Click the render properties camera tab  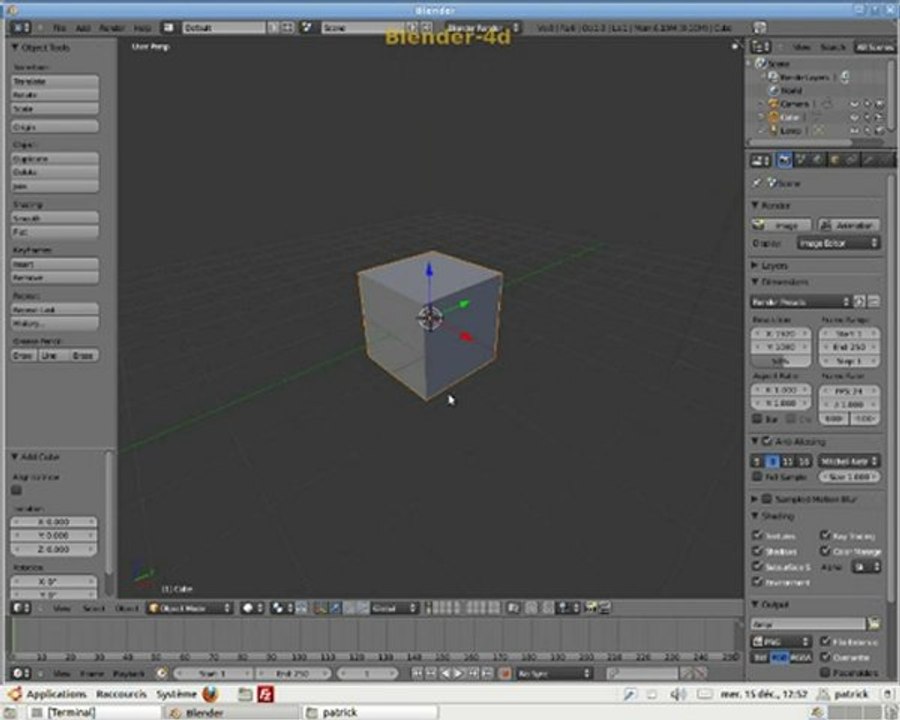tap(785, 160)
